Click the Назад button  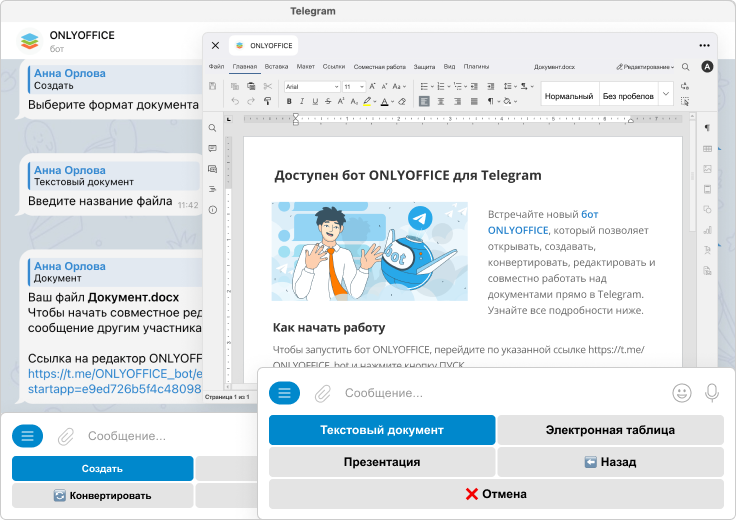tap(610, 462)
